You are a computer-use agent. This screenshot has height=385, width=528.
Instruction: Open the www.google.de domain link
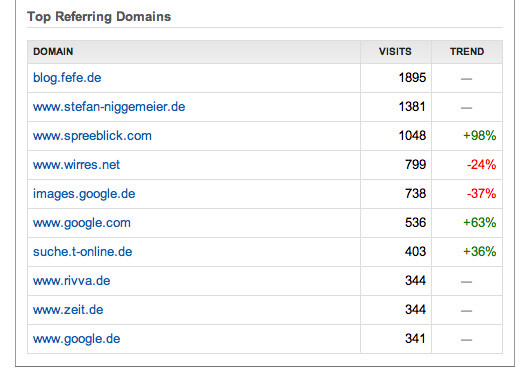[76, 339]
